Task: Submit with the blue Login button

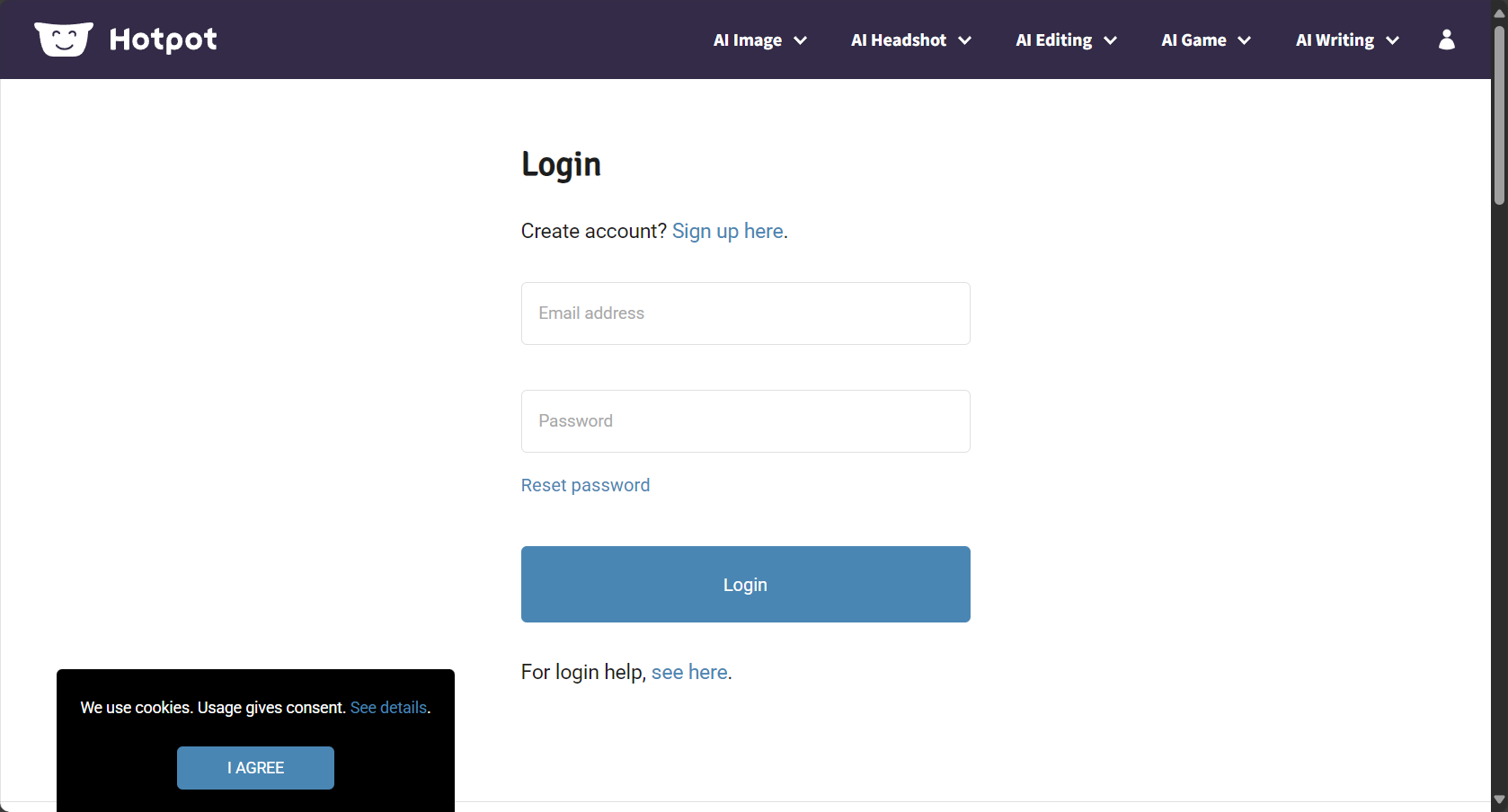Action: click(746, 584)
